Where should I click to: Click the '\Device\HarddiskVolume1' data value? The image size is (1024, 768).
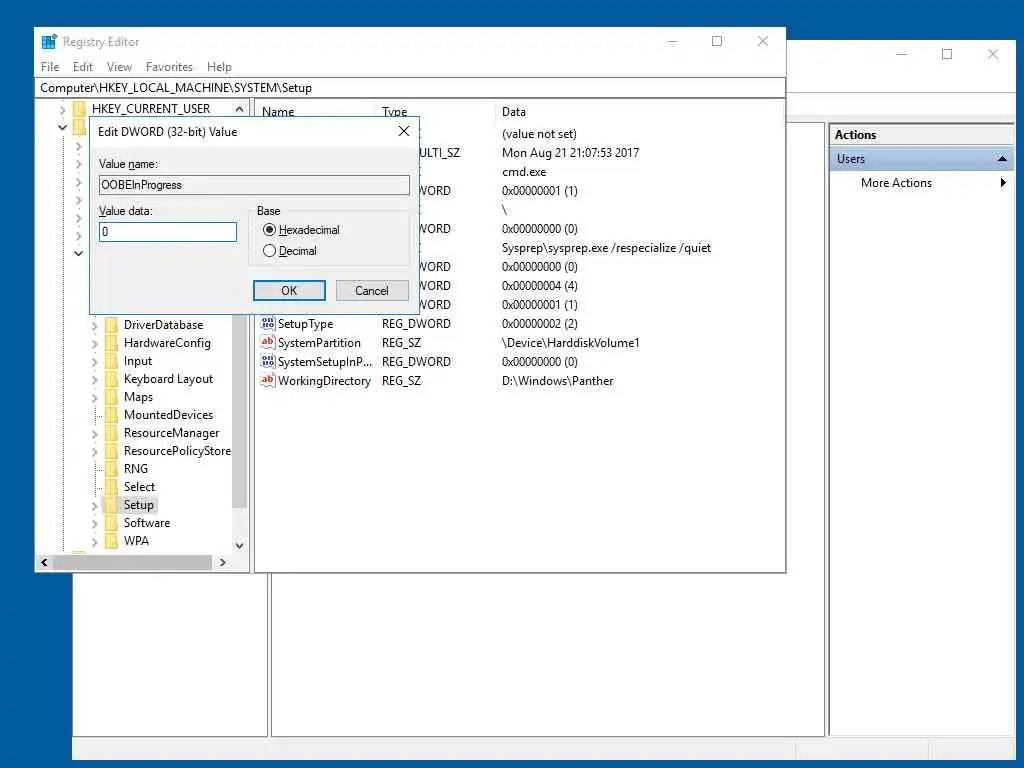(571, 343)
